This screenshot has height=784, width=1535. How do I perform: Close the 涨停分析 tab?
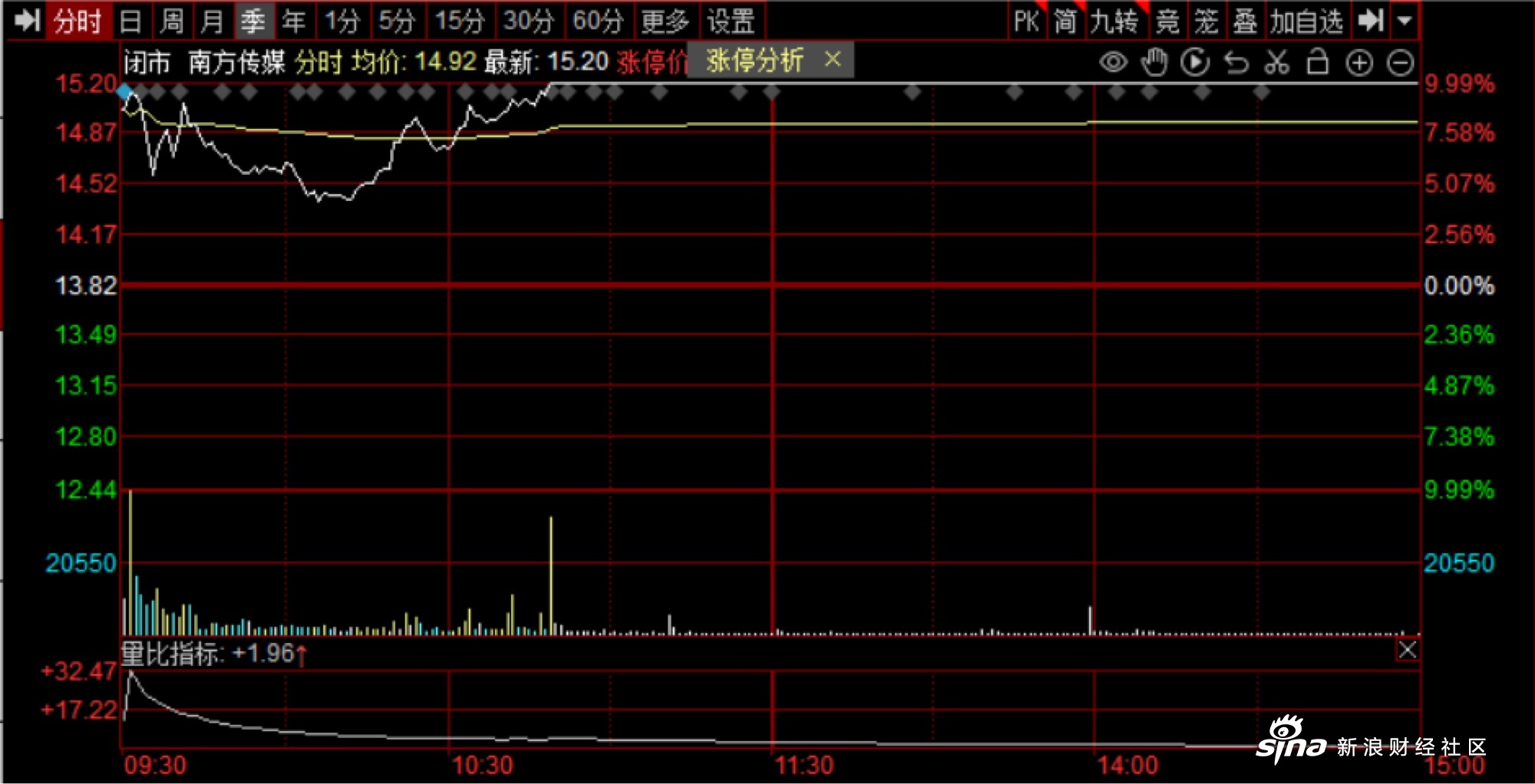point(833,59)
